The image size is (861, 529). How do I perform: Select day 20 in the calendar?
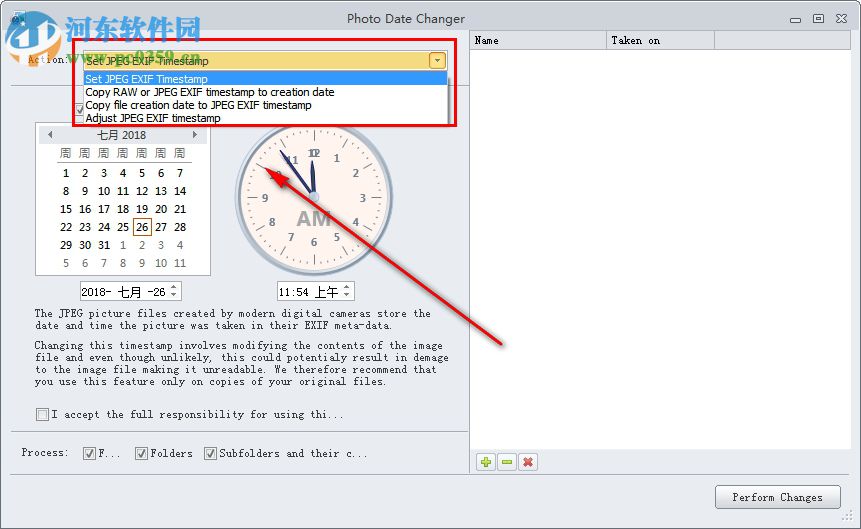coord(161,209)
